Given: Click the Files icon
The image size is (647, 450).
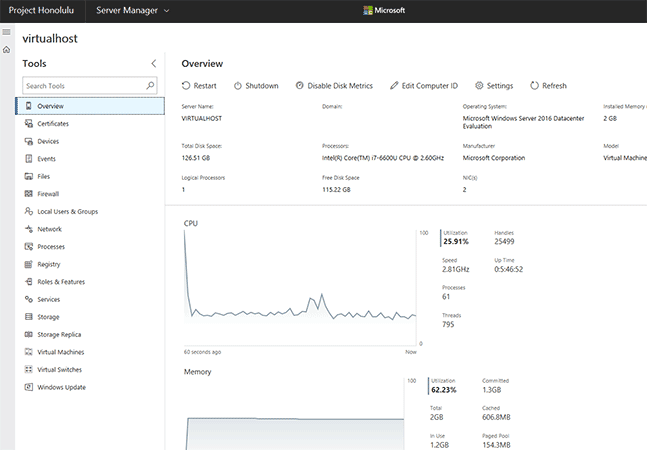Looking at the screenshot, I should tap(28, 176).
